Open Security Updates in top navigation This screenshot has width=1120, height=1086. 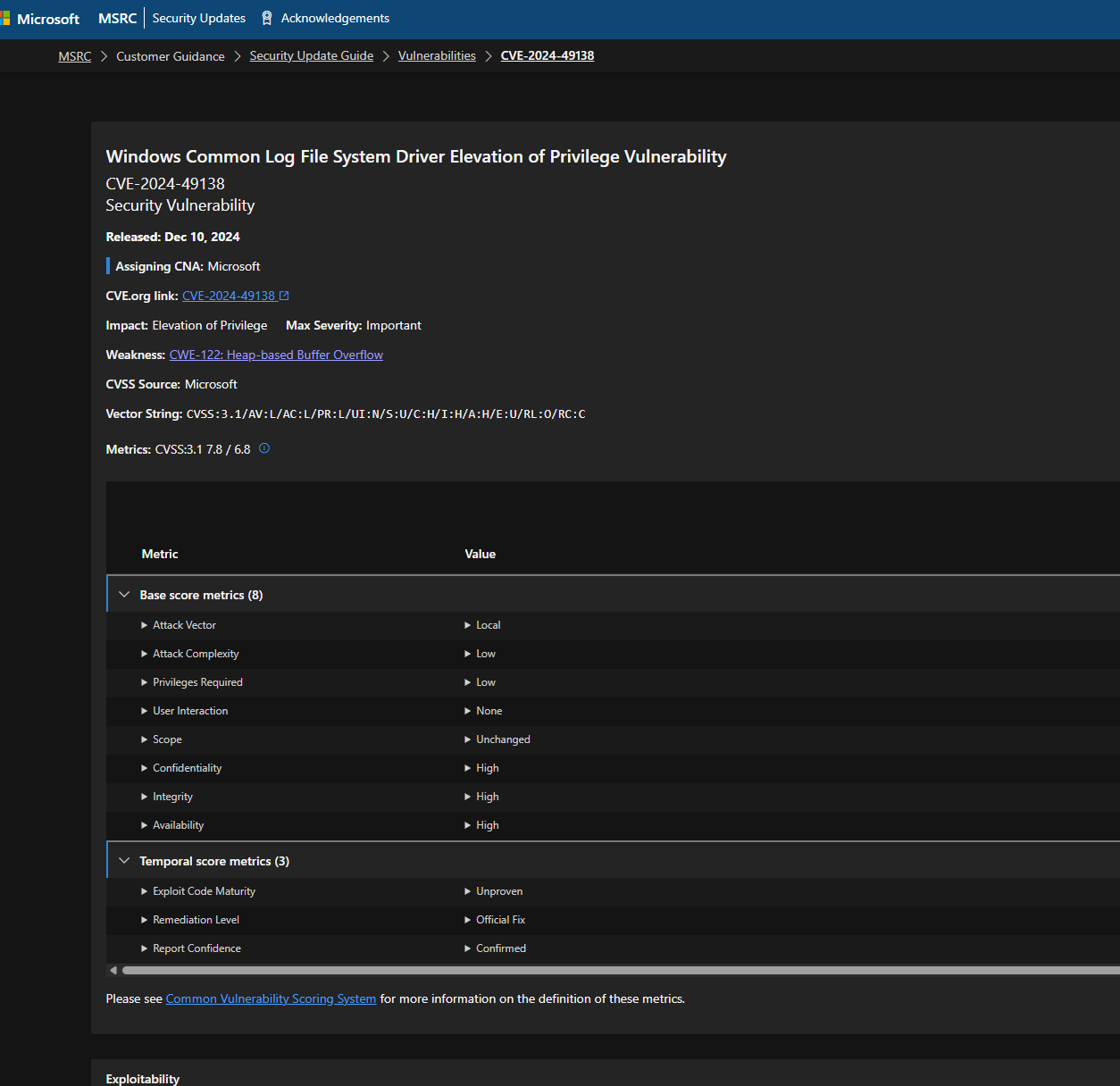click(x=199, y=19)
